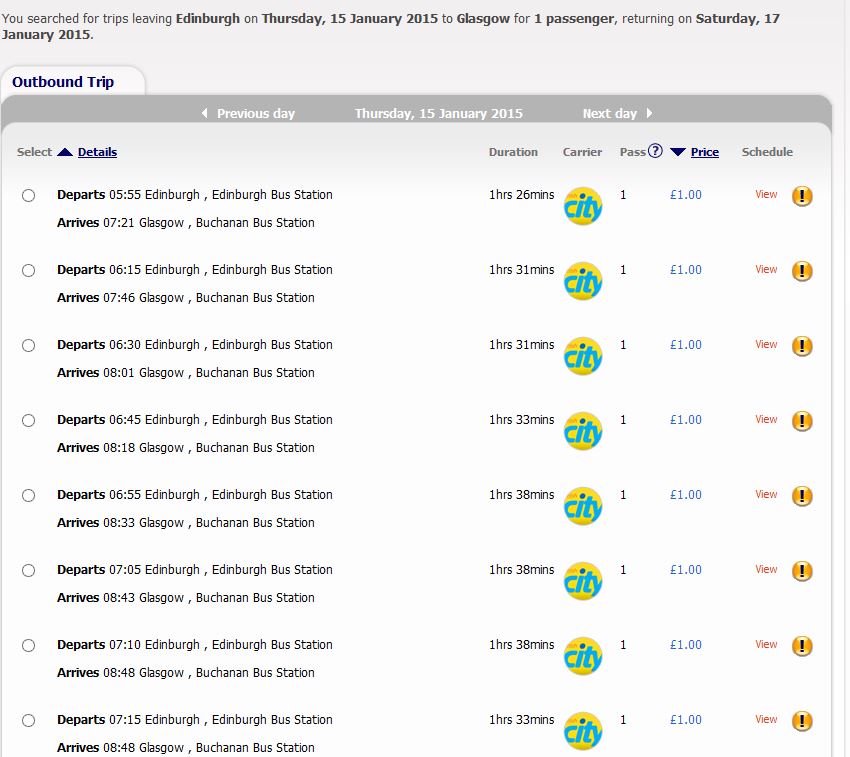This screenshot has height=757, width=850.
Task: Go to Previous day results
Action: tap(255, 113)
